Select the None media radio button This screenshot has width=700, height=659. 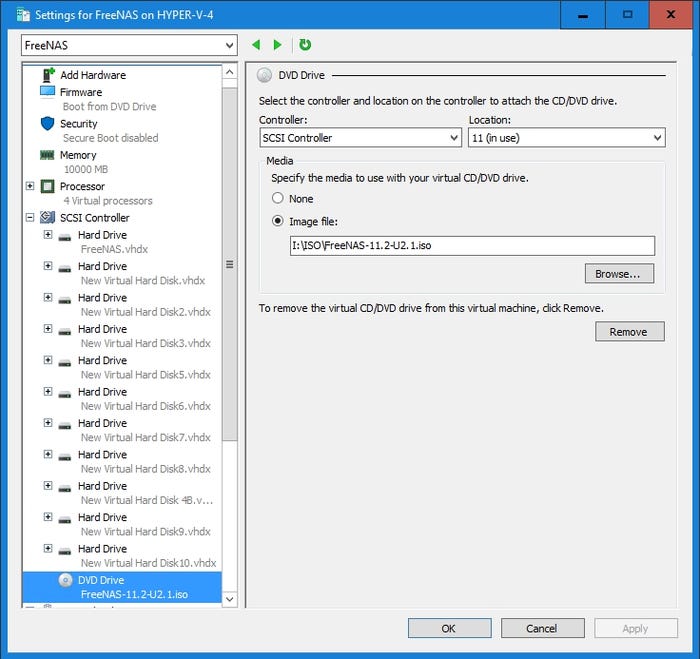point(278,199)
